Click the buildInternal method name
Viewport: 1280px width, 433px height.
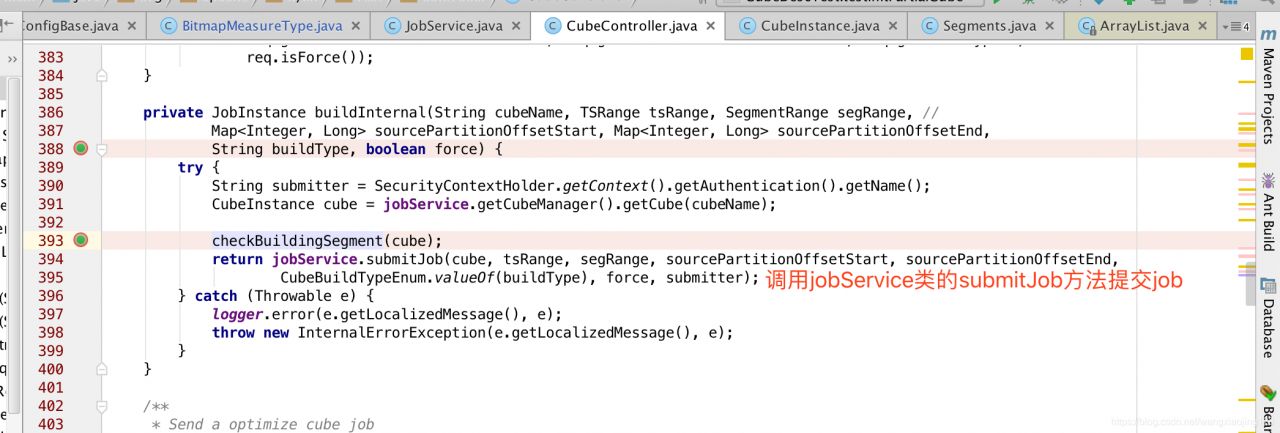tap(370, 112)
